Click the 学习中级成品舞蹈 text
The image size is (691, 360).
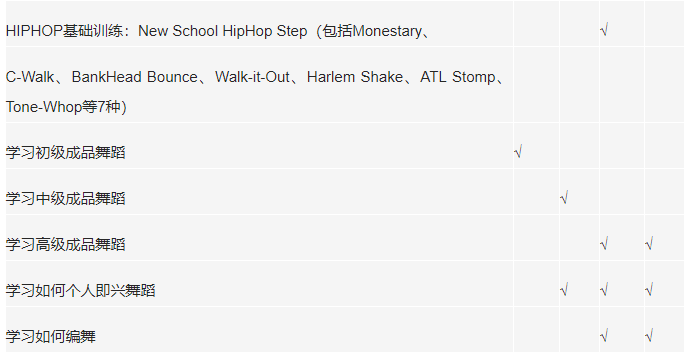click(66, 198)
